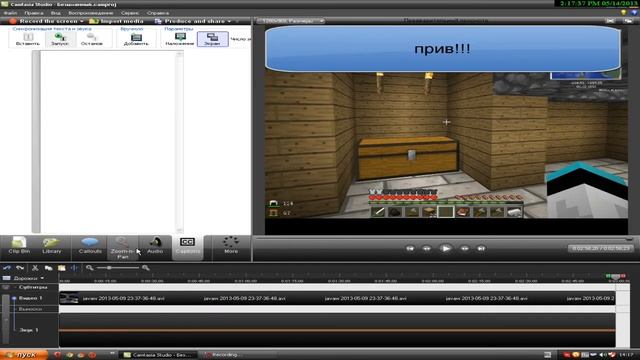Click the caption list vertical scrollbar
Screen dimensions: 640x360
click(179, 142)
